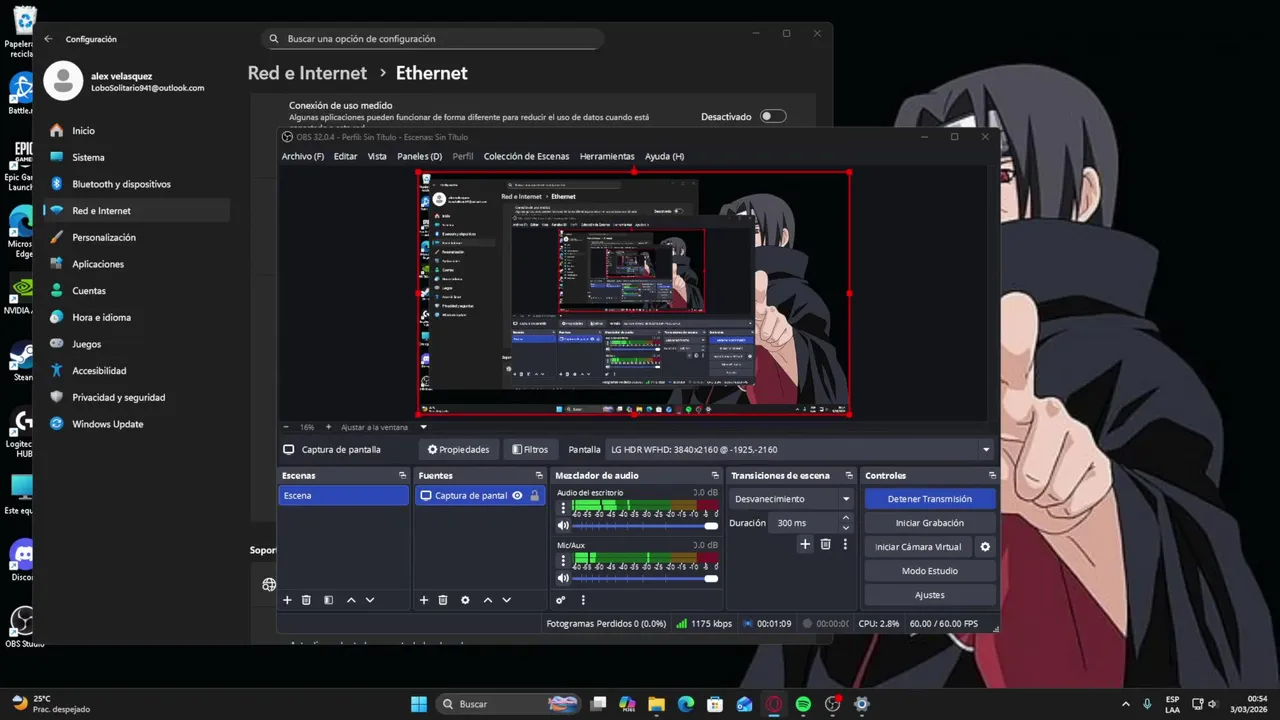Open Mic/Aux three-dot options
Viewport: 1280px width, 720px height.
563,561
